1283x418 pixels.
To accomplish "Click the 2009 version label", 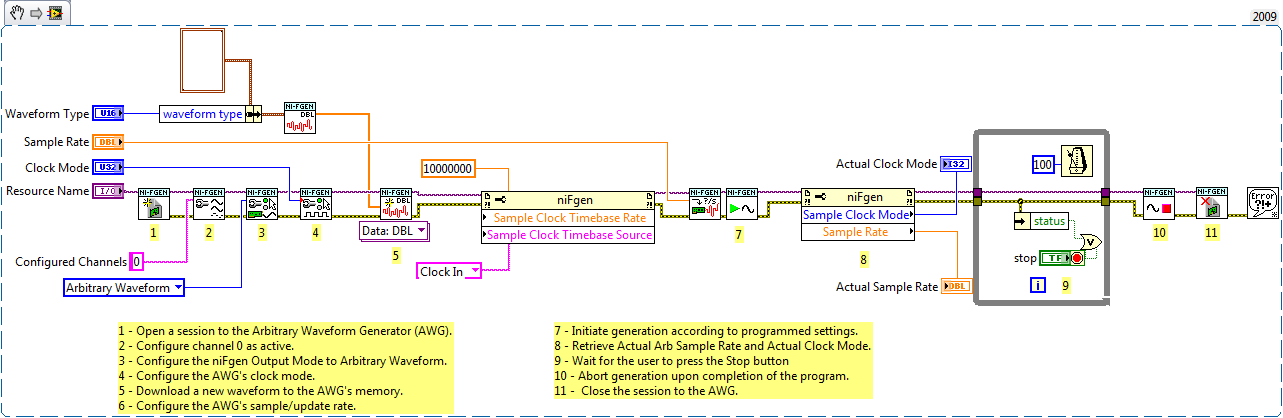I will point(1265,17).
